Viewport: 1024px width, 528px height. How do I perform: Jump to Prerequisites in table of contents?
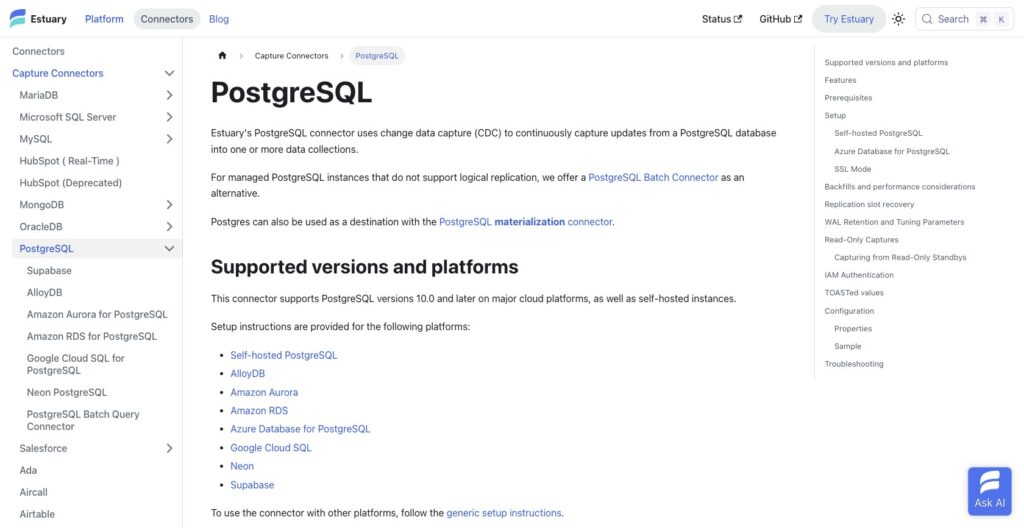848,98
